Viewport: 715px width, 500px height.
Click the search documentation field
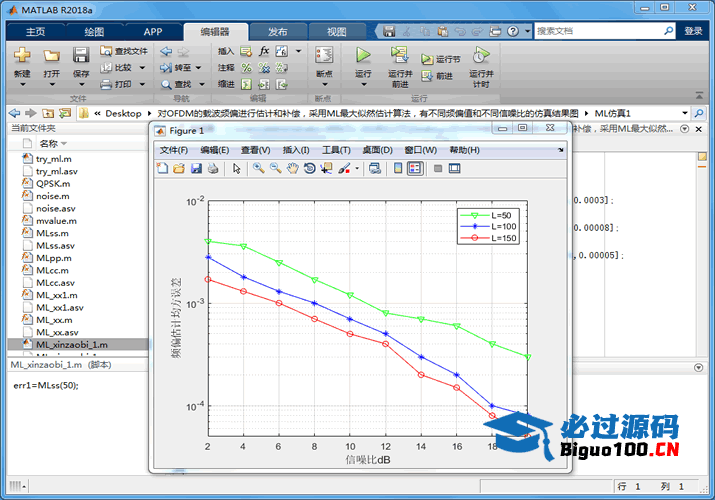point(598,31)
